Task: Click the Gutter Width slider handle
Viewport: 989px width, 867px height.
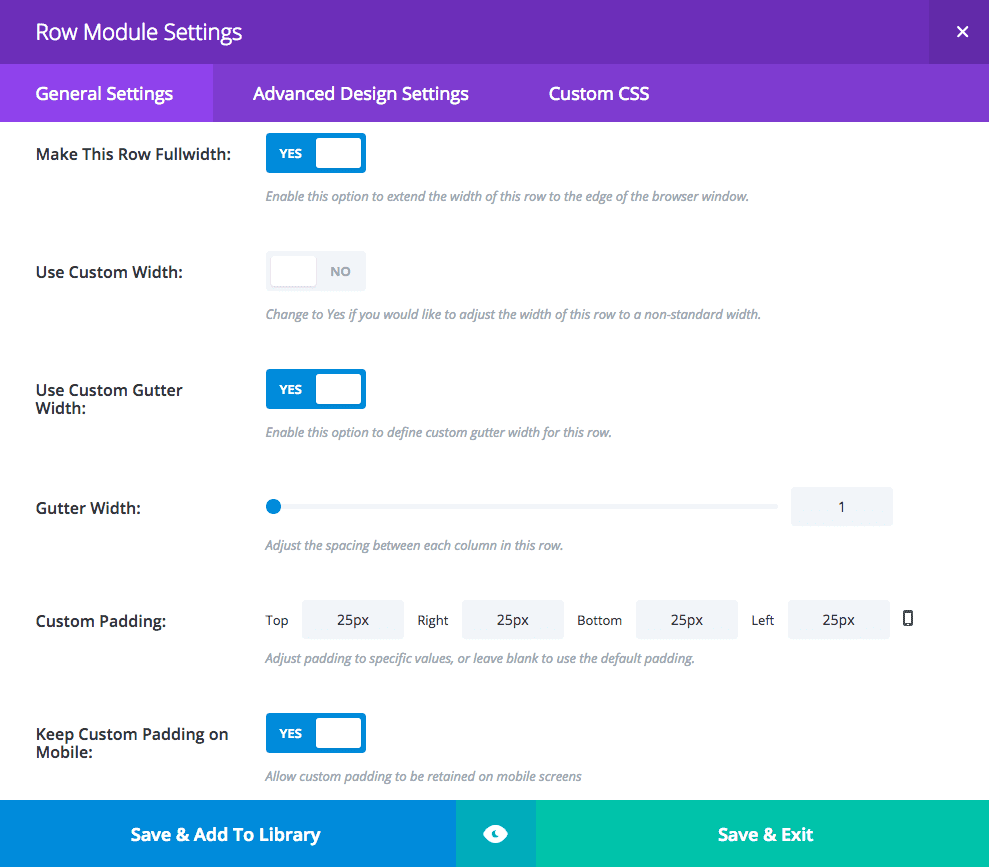Action: [x=273, y=507]
